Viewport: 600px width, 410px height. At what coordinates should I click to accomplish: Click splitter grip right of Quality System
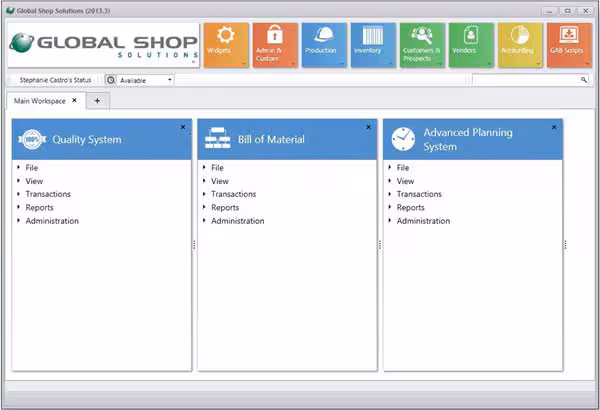(194, 245)
